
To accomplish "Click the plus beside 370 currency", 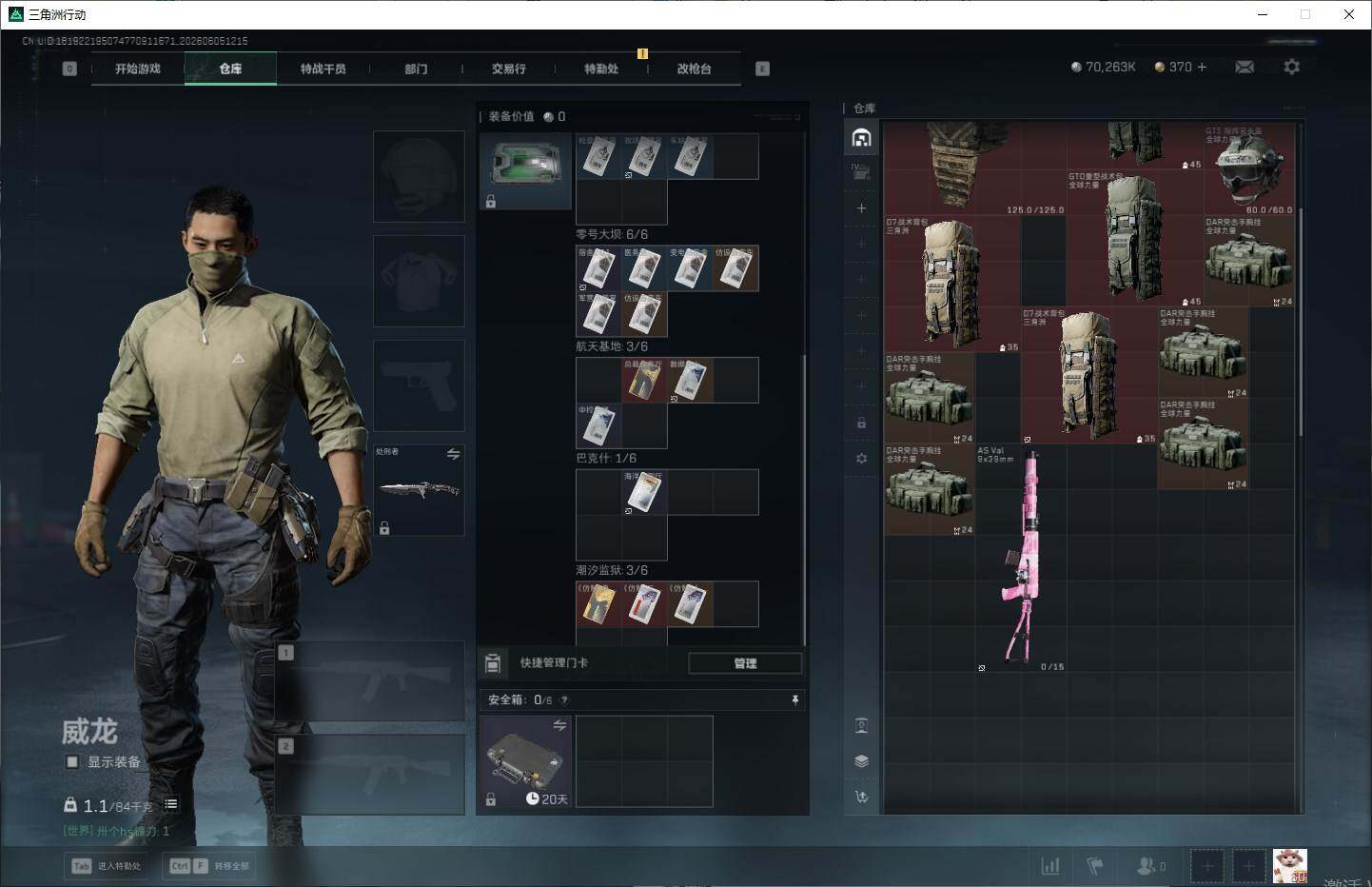I will tap(1202, 67).
